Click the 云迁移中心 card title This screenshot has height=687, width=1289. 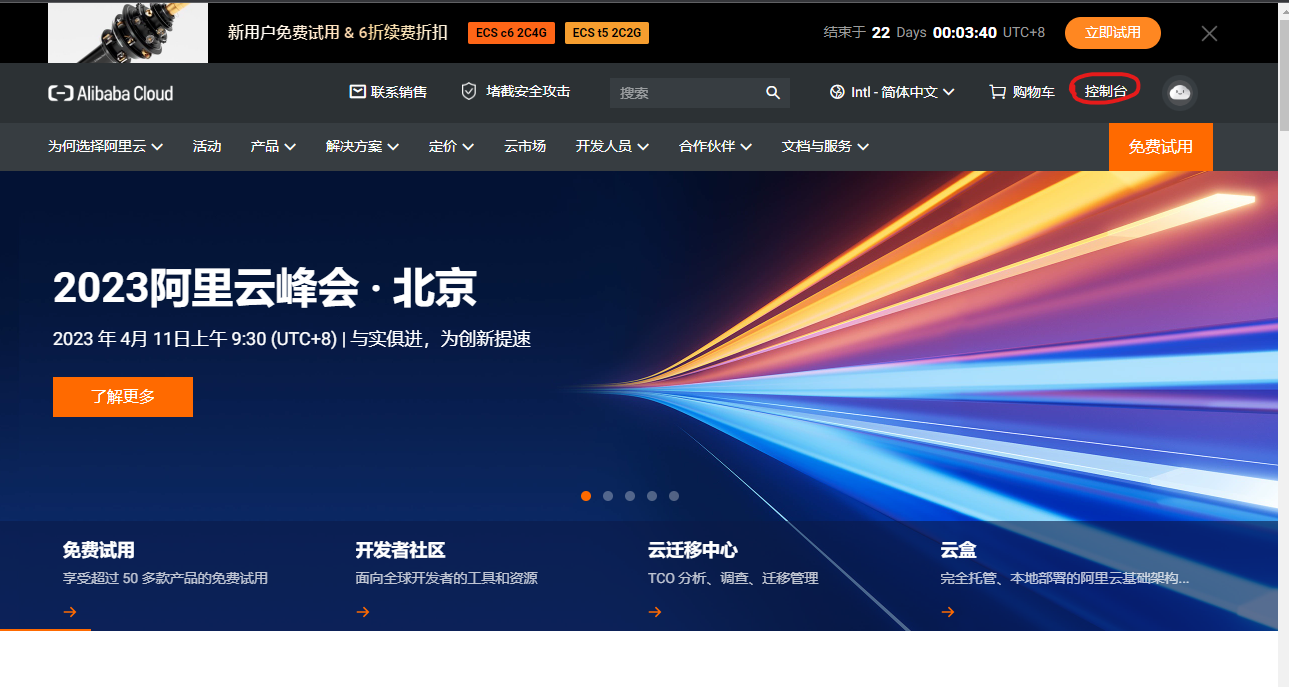click(x=693, y=550)
